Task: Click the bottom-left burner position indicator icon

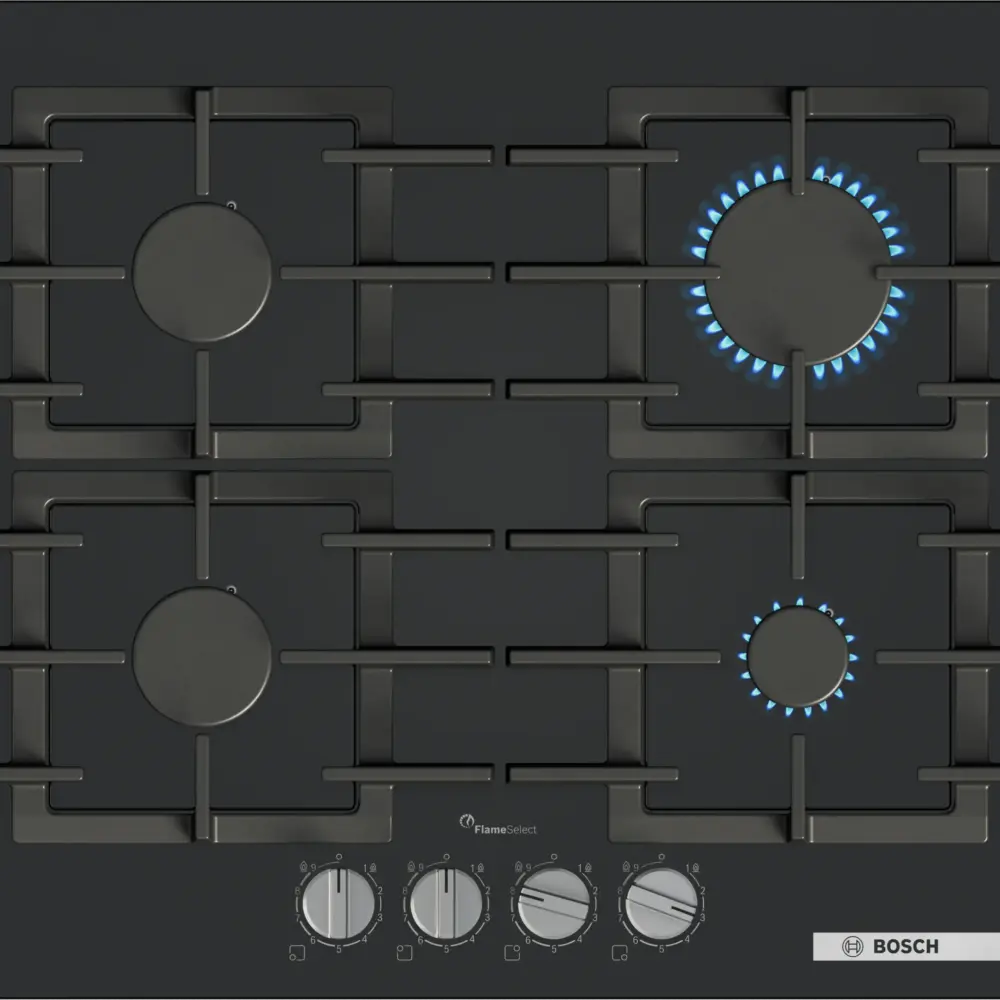Action: pyautogui.click(x=297, y=953)
